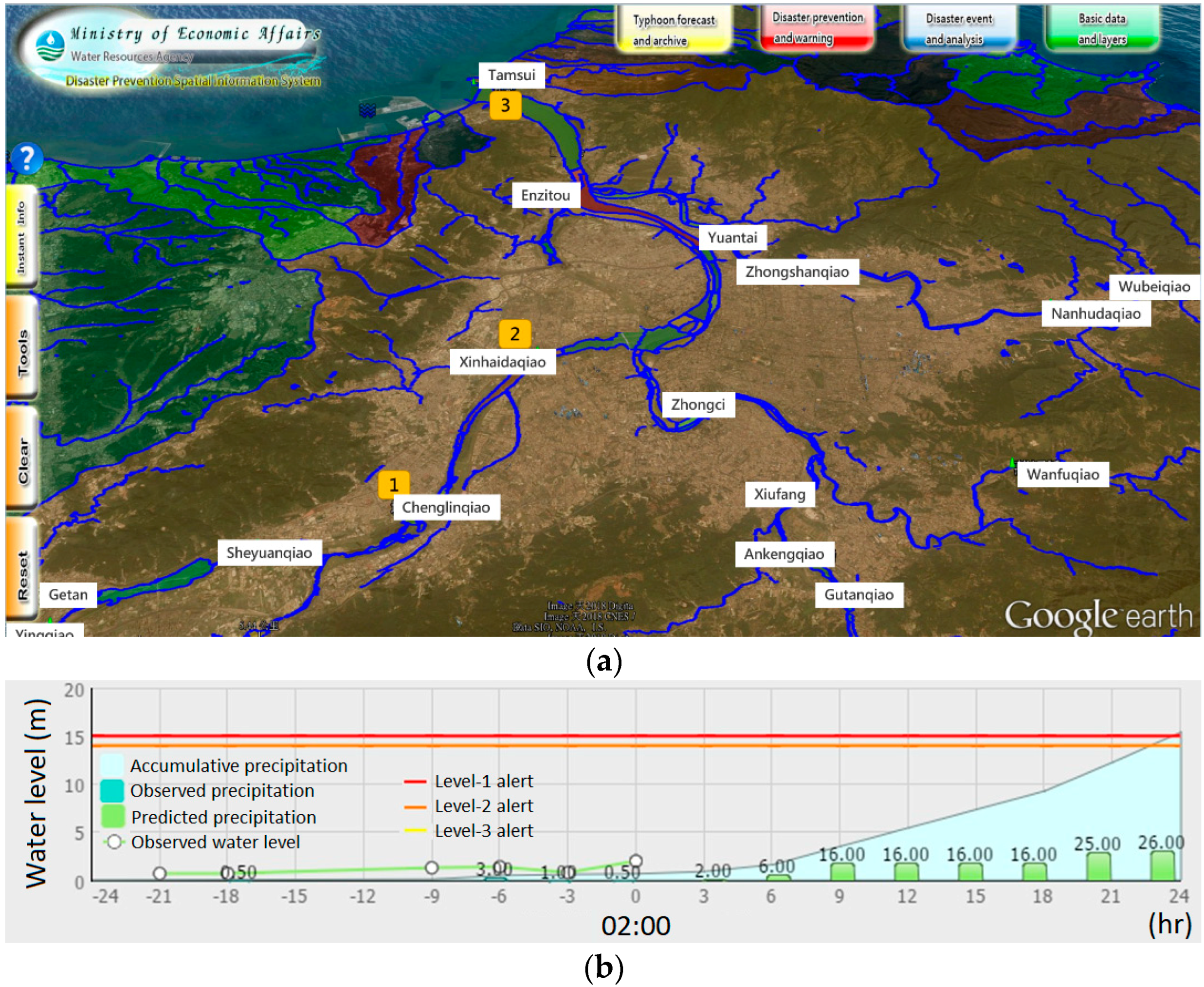1204x987 pixels.
Task: Click the Xinhaidaqiao station label
Action: tap(503, 362)
